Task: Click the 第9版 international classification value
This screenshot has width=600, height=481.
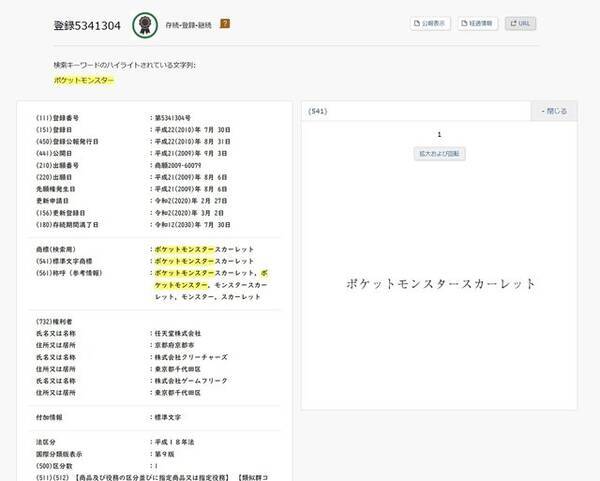Action: tap(164, 452)
